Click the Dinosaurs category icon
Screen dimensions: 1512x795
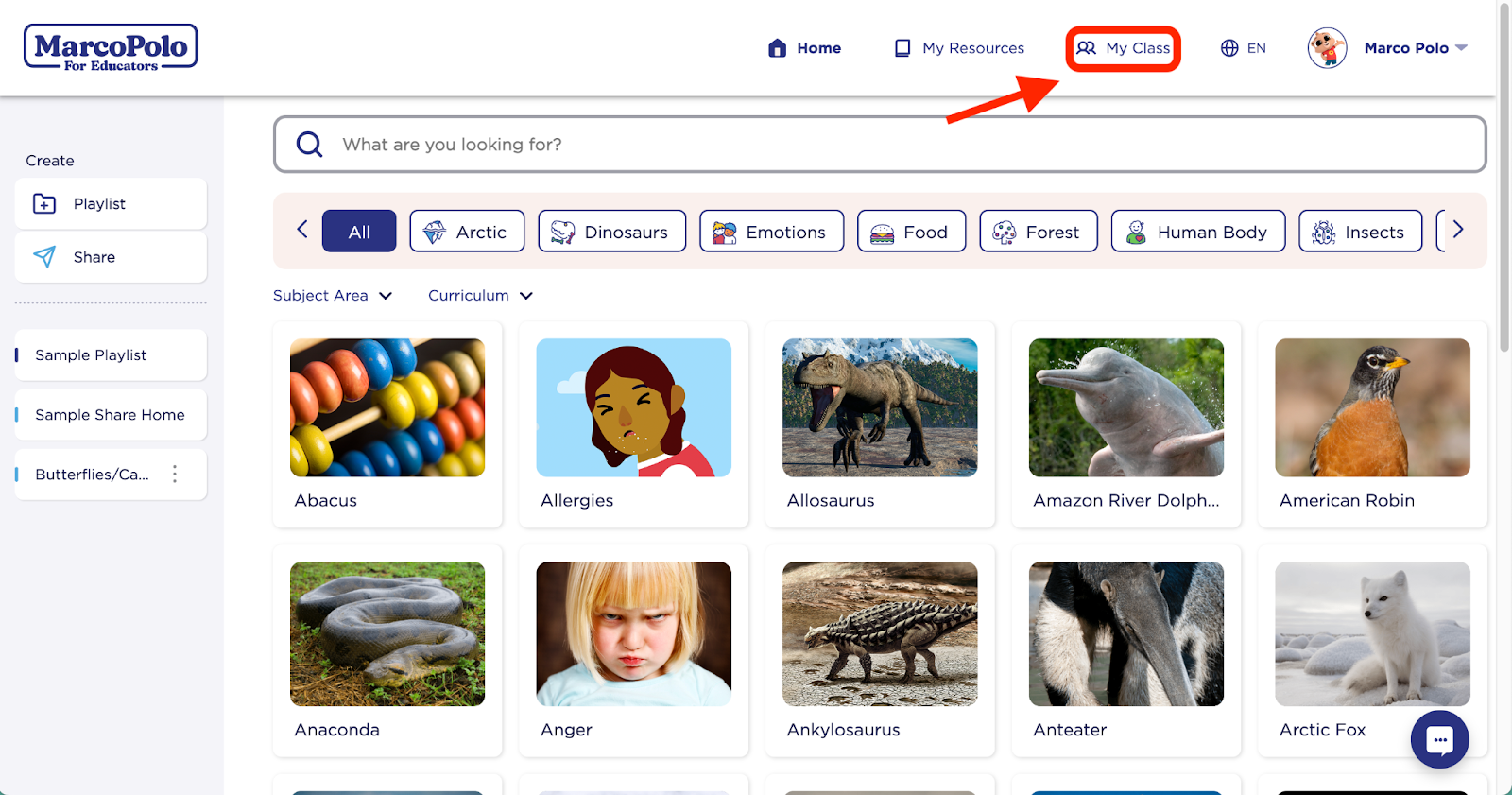pos(563,232)
